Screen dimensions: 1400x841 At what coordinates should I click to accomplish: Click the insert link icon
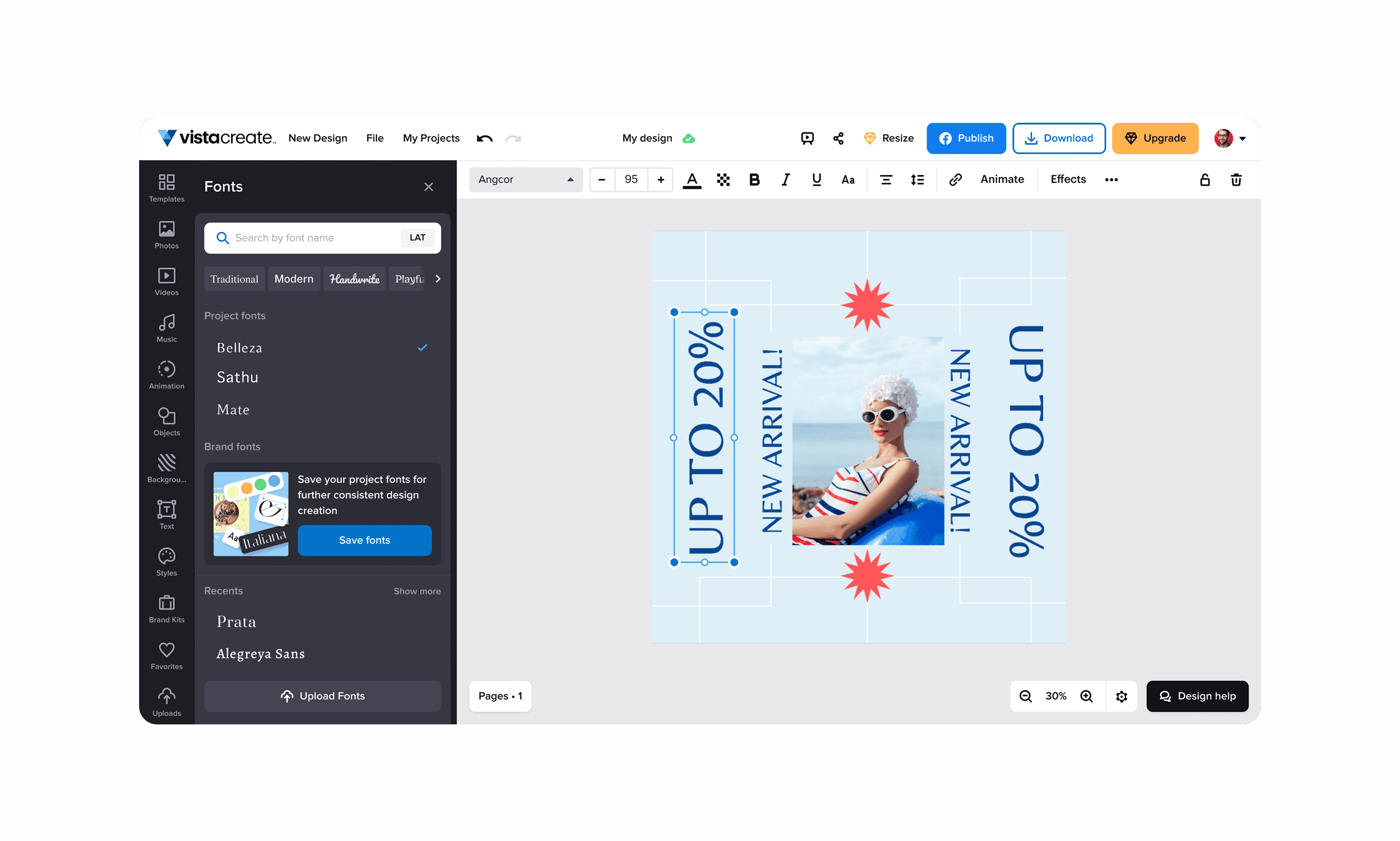tap(955, 179)
